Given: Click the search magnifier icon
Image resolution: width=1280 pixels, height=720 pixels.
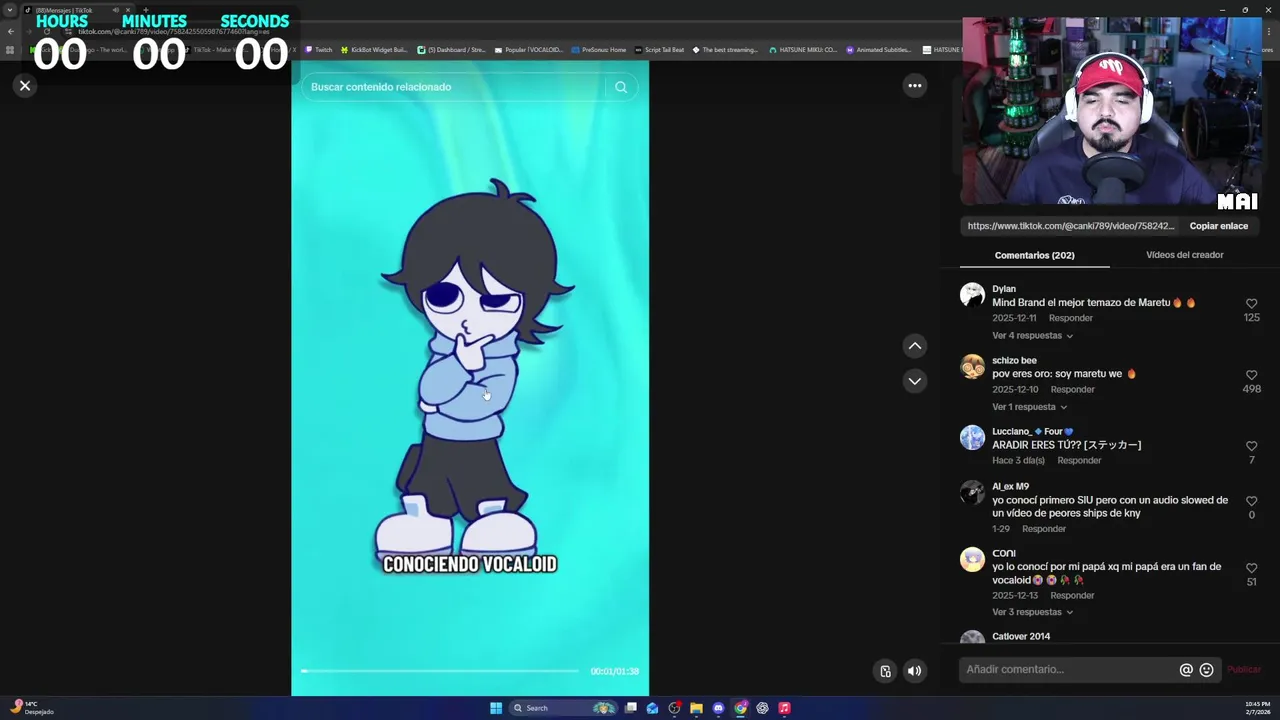Looking at the screenshot, I should 621,87.
